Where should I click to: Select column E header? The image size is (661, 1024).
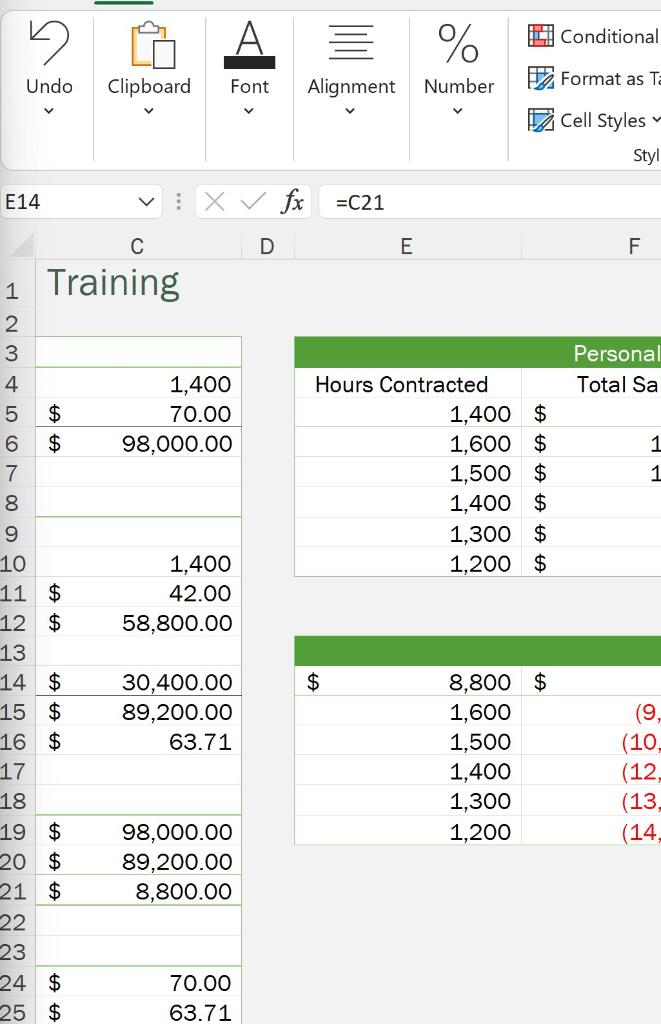(x=407, y=247)
